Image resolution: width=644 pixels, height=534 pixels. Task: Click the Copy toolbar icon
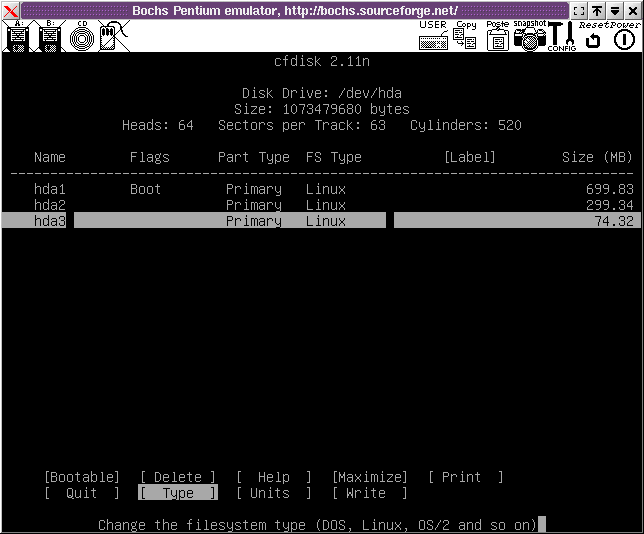[465, 36]
